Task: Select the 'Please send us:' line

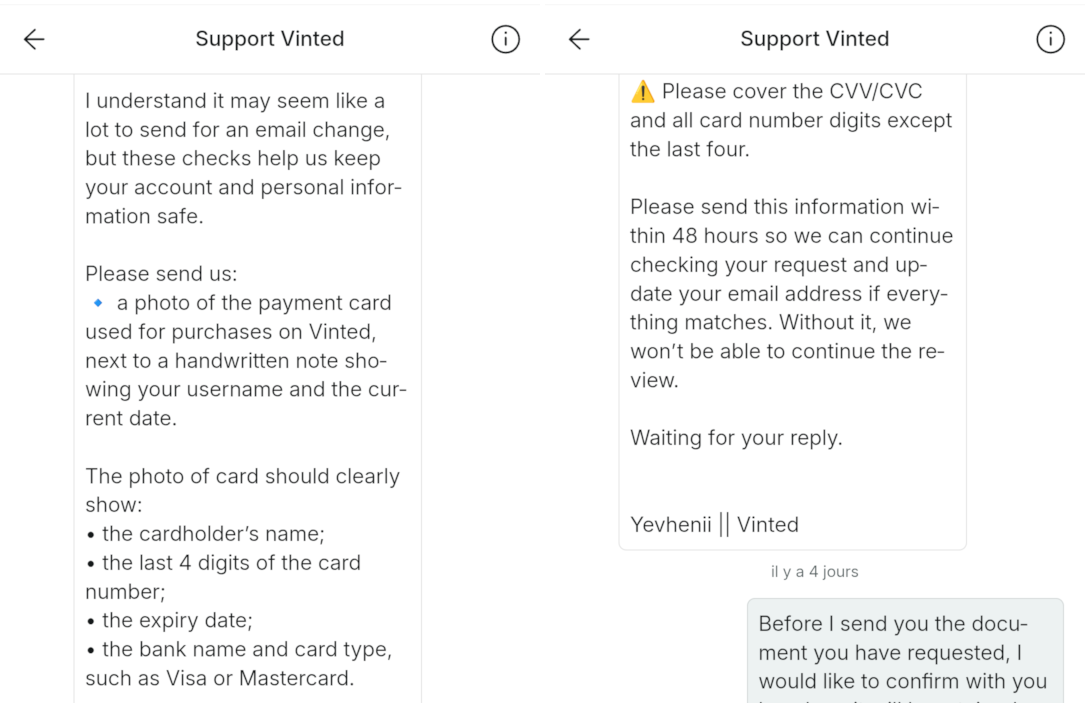Action: pos(161,273)
